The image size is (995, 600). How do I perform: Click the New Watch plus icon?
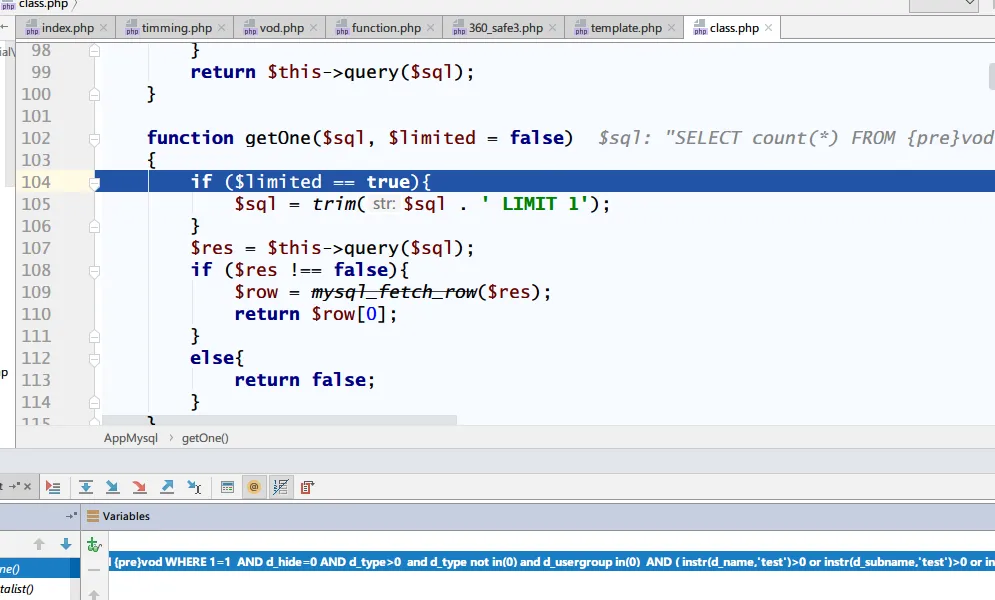(93, 545)
